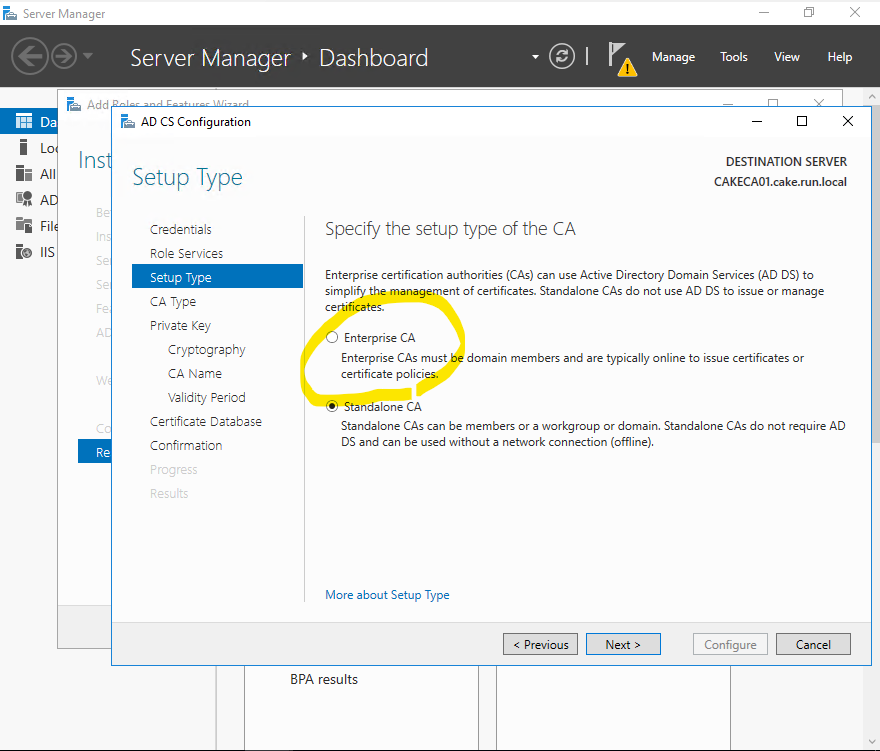The image size is (880, 751).
Task: Click the AD CS Configuration title icon
Action: [x=128, y=122]
